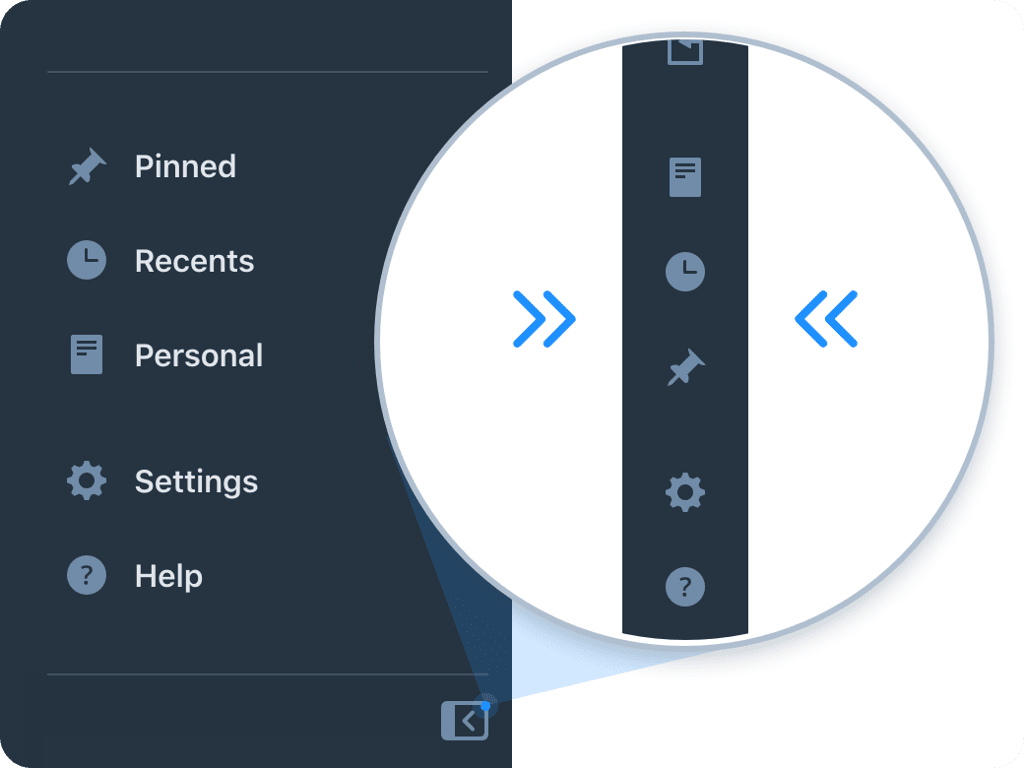Click the question mark icon beside Help
Screen dimensions: 1024x768
pos(86,575)
